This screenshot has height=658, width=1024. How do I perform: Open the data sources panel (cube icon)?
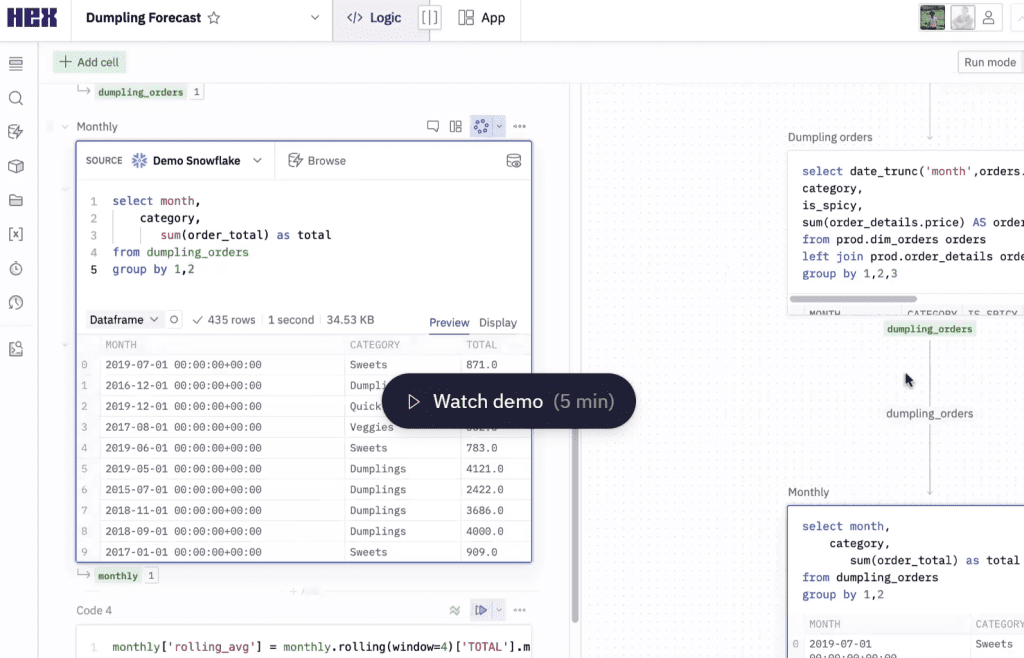pos(14,166)
